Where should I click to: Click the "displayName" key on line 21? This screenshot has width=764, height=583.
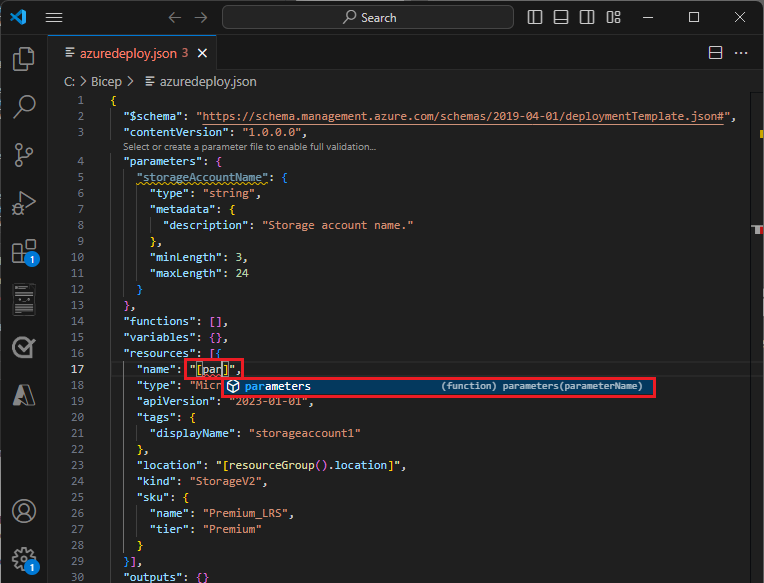[x=192, y=433]
